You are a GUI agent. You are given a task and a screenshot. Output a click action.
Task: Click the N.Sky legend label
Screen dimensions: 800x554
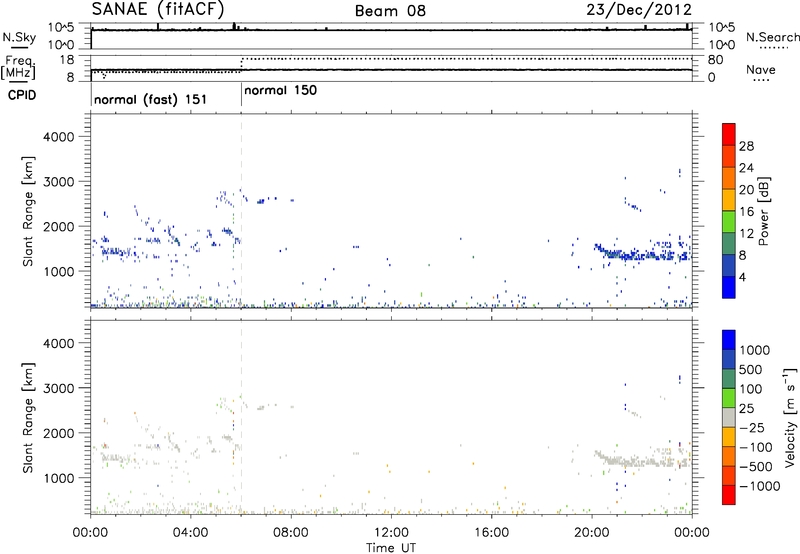tap(19, 37)
